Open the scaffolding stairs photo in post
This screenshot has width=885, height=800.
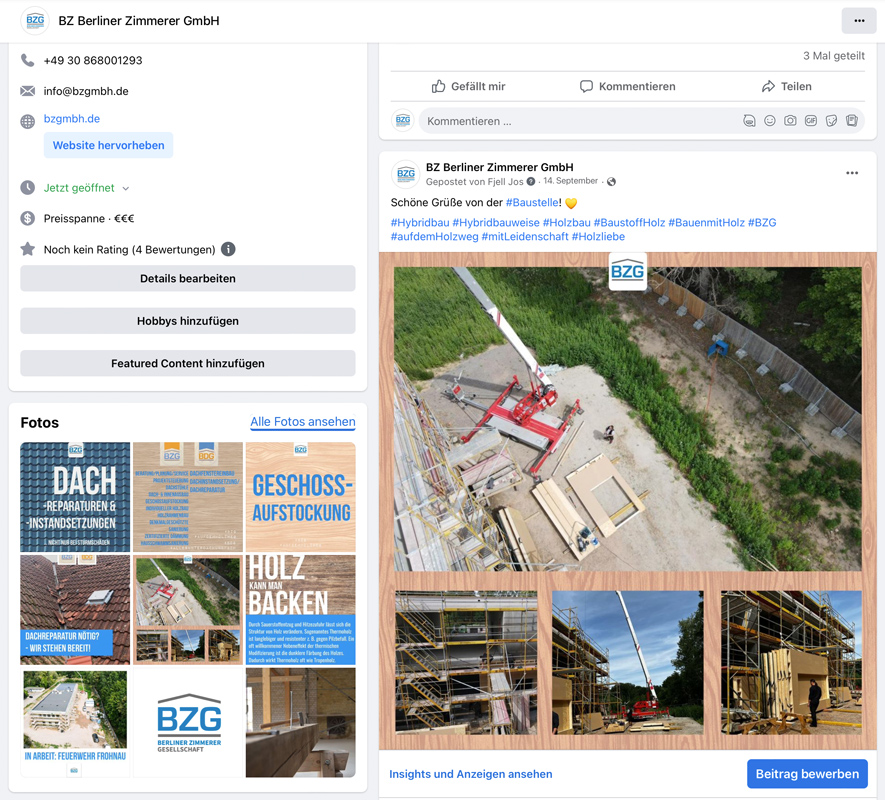click(466, 662)
